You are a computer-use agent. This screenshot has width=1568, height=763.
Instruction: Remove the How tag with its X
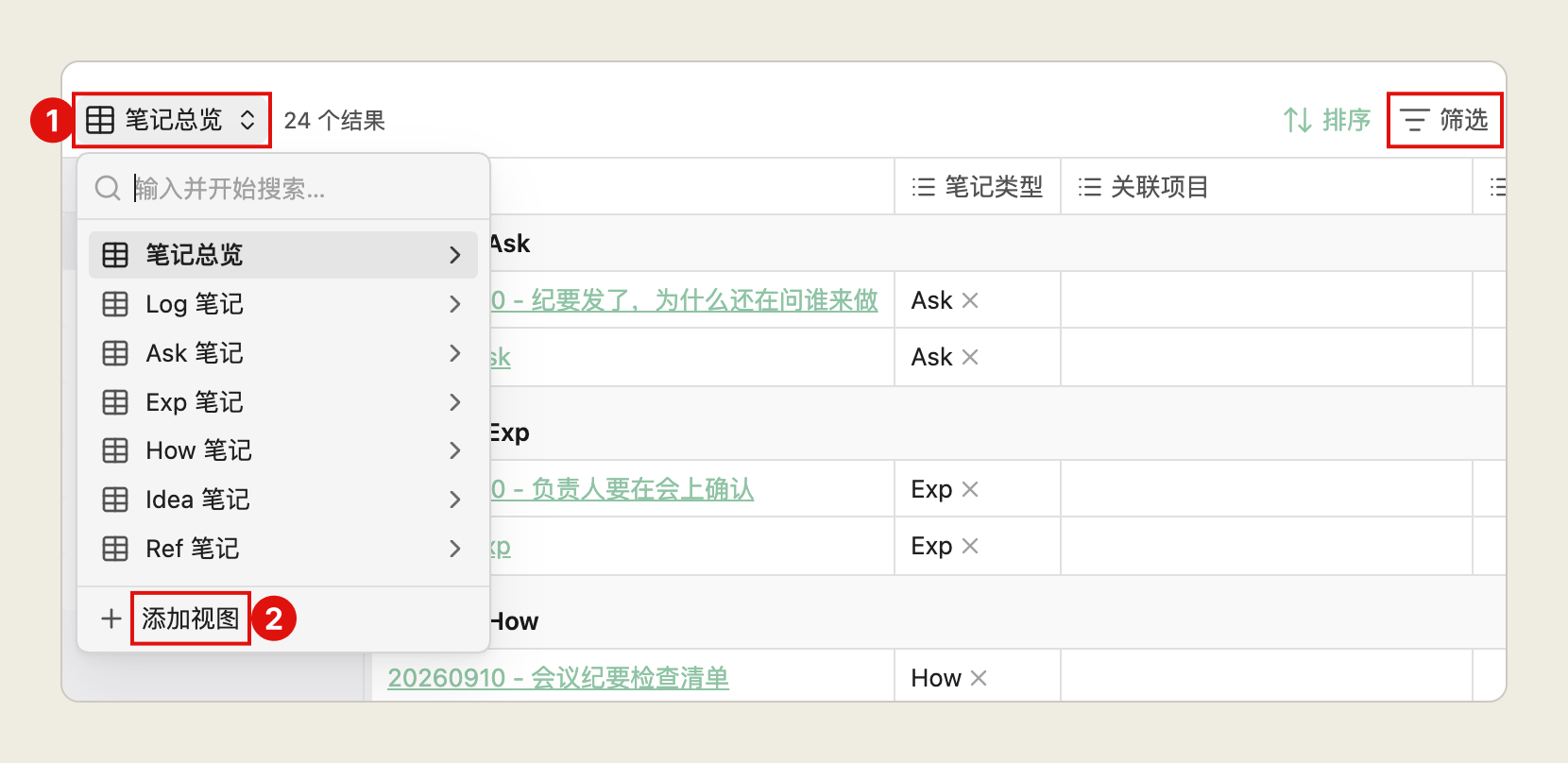click(x=979, y=678)
